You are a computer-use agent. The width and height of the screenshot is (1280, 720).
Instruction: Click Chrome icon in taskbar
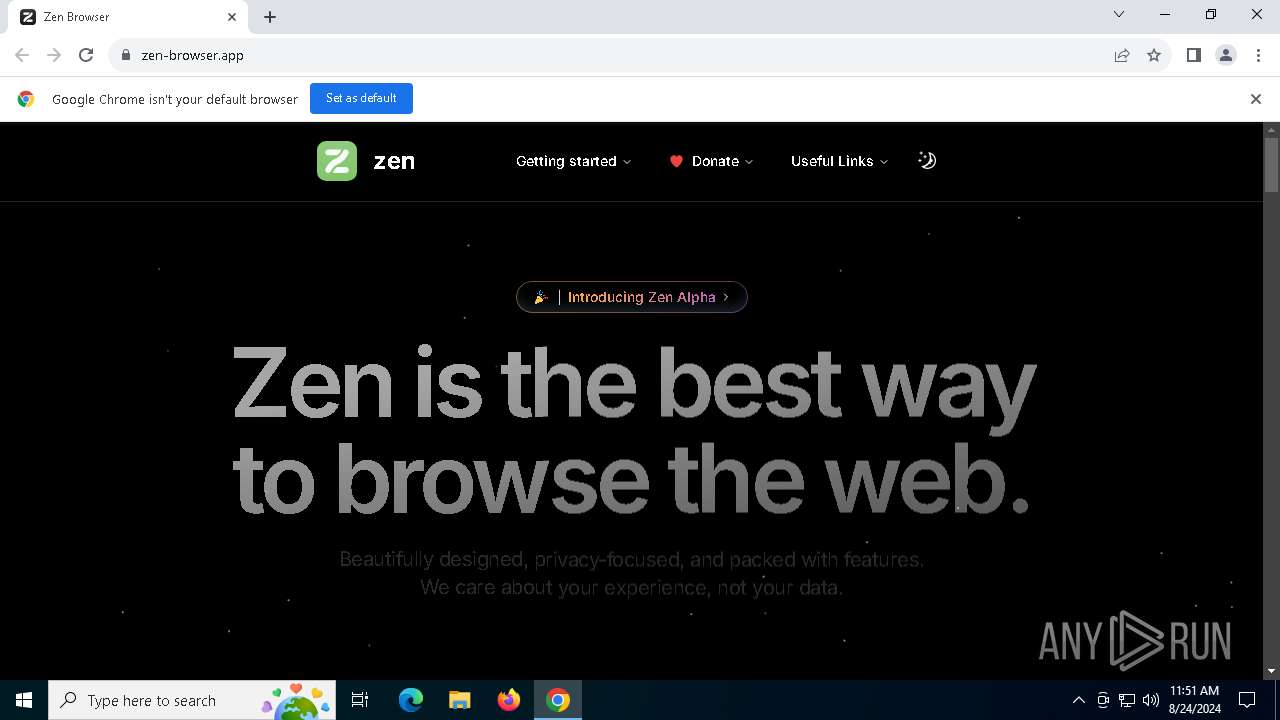coord(558,700)
